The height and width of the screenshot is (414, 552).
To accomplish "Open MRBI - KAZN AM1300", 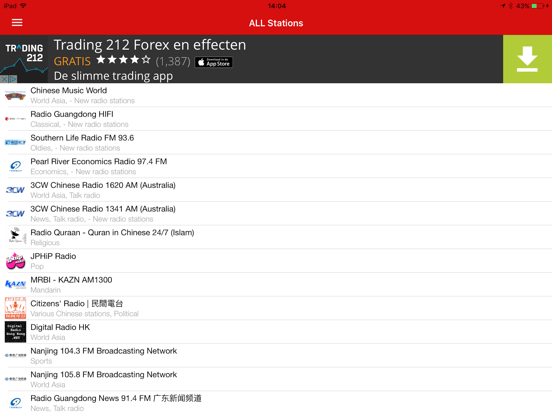I will [276, 284].
